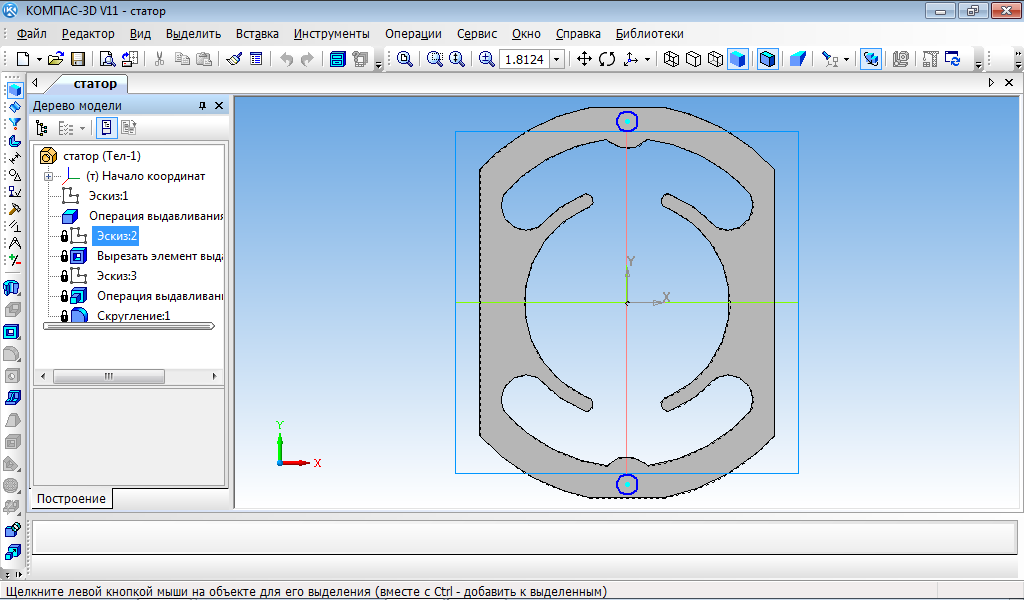The height and width of the screenshot is (600, 1024).
Task: Switch to the Построение tab
Action: click(x=72, y=498)
